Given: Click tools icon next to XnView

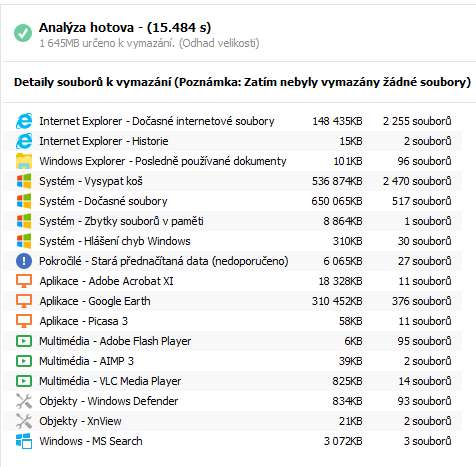Looking at the screenshot, I should pos(24,421).
